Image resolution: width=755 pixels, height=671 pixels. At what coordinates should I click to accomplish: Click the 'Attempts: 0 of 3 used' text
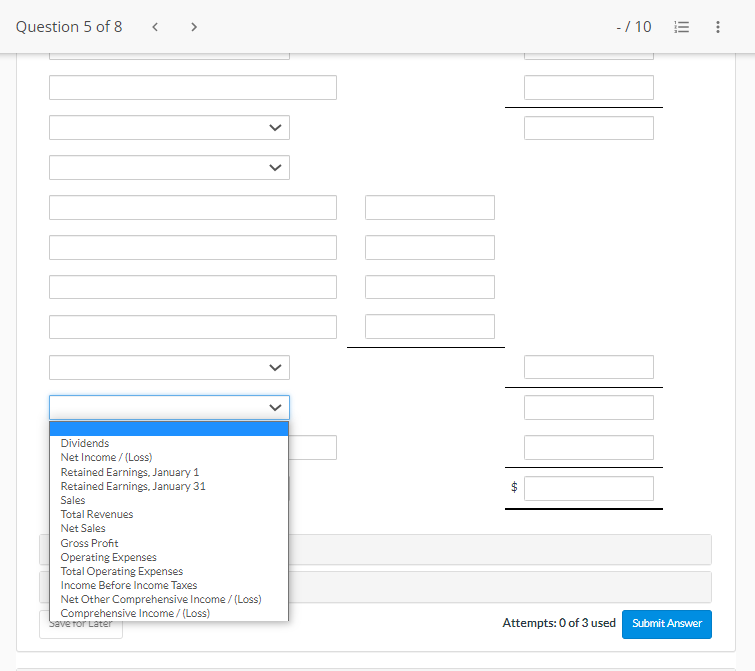pyautogui.click(x=559, y=623)
